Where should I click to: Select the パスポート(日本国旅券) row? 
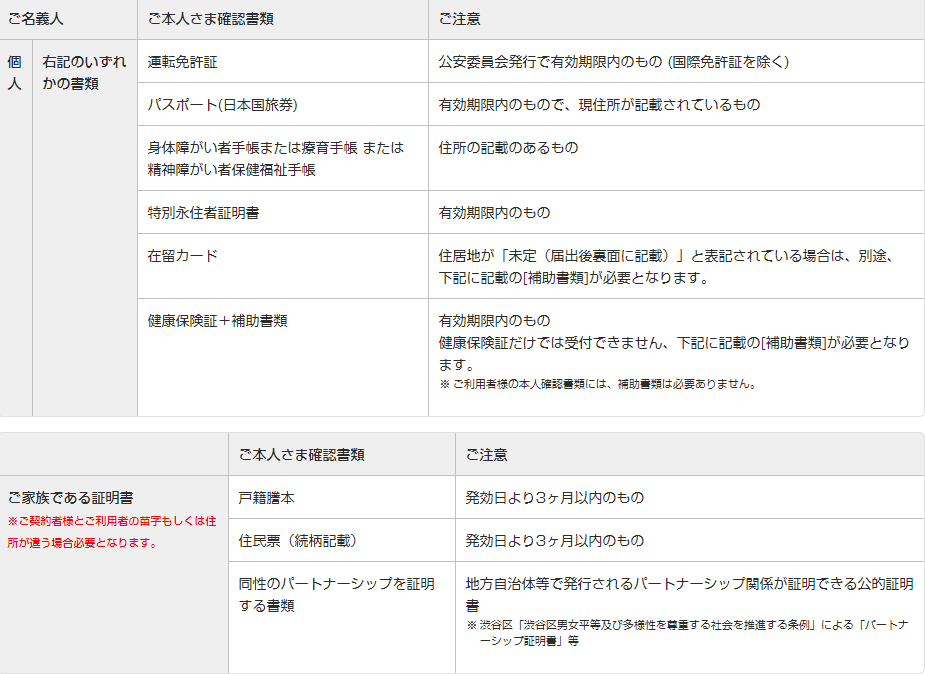(223, 105)
